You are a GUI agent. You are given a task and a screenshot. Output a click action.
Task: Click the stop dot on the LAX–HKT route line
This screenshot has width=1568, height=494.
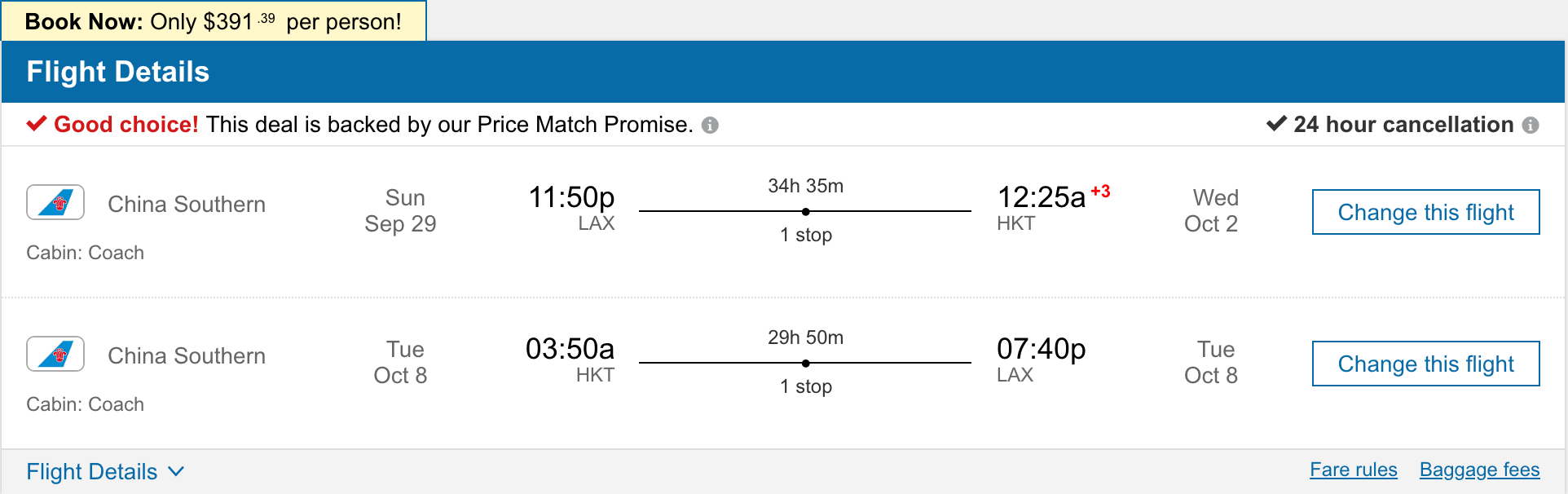click(x=805, y=212)
